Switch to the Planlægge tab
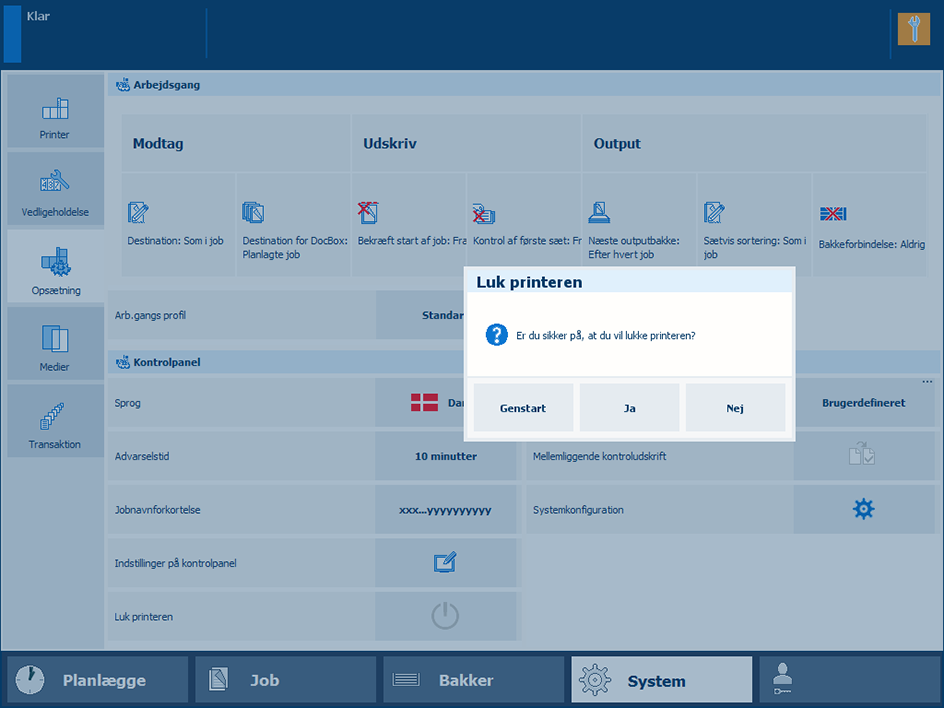944x708 pixels. tap(97, 680)
